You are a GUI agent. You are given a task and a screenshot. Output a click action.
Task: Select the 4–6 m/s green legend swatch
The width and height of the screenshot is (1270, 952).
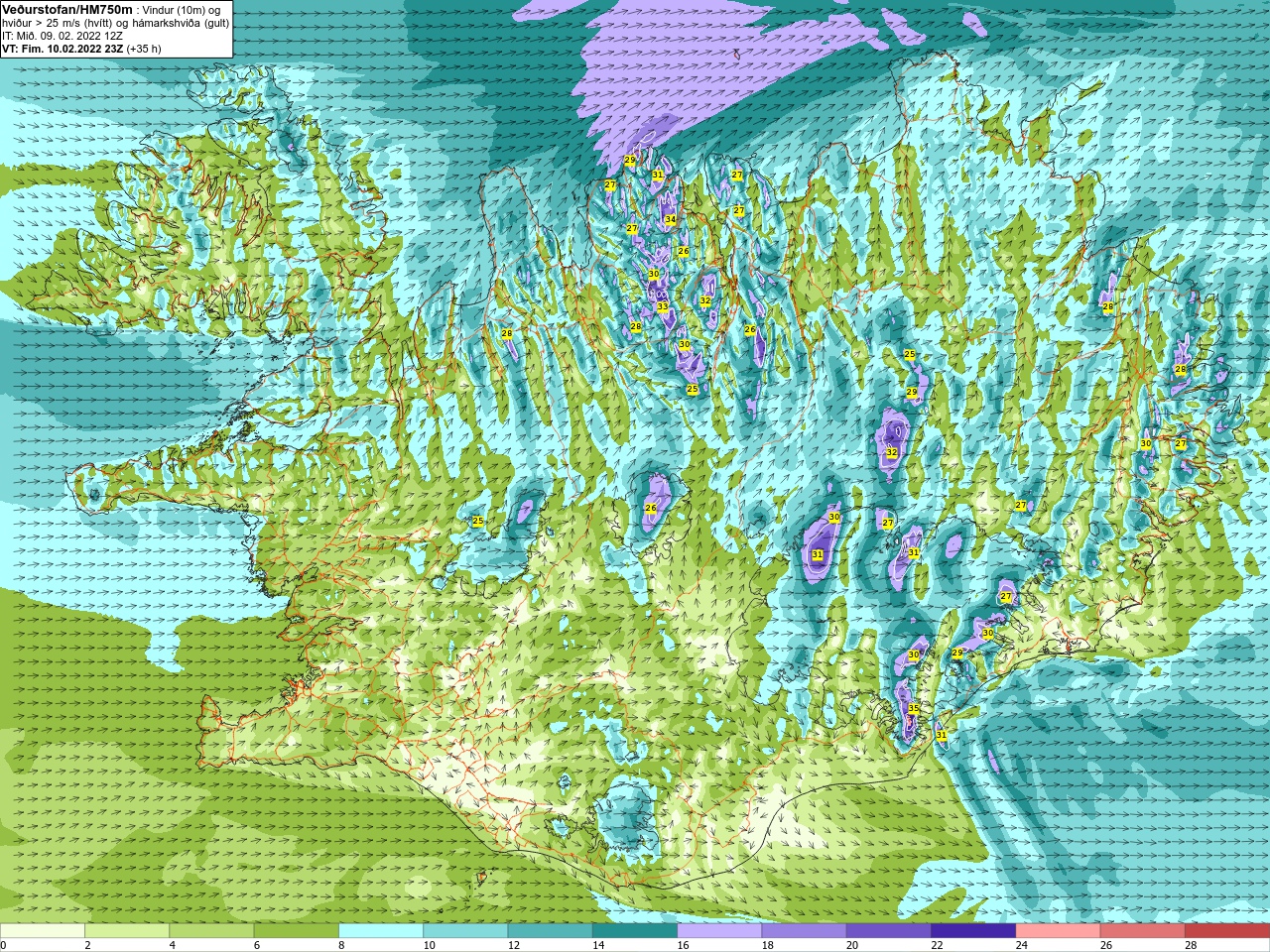(211, 931)
